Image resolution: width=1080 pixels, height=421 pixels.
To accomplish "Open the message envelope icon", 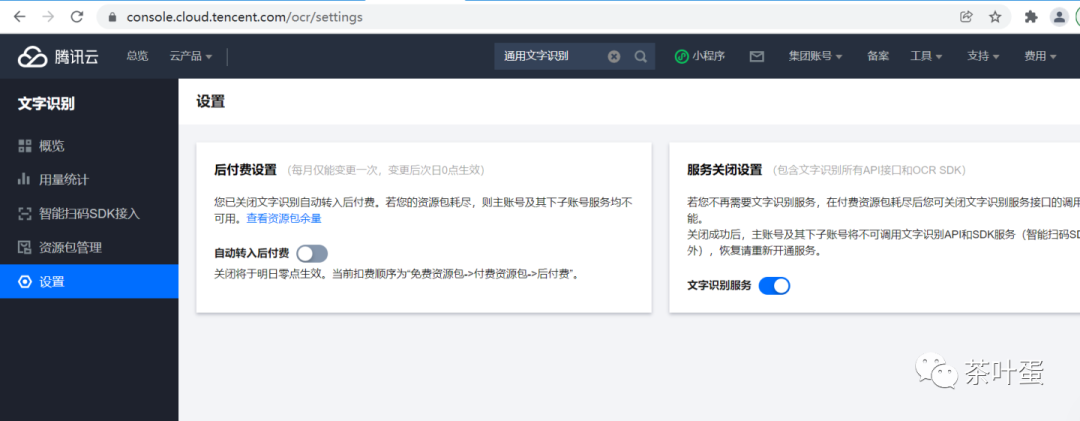I will [x=757, y=57].
